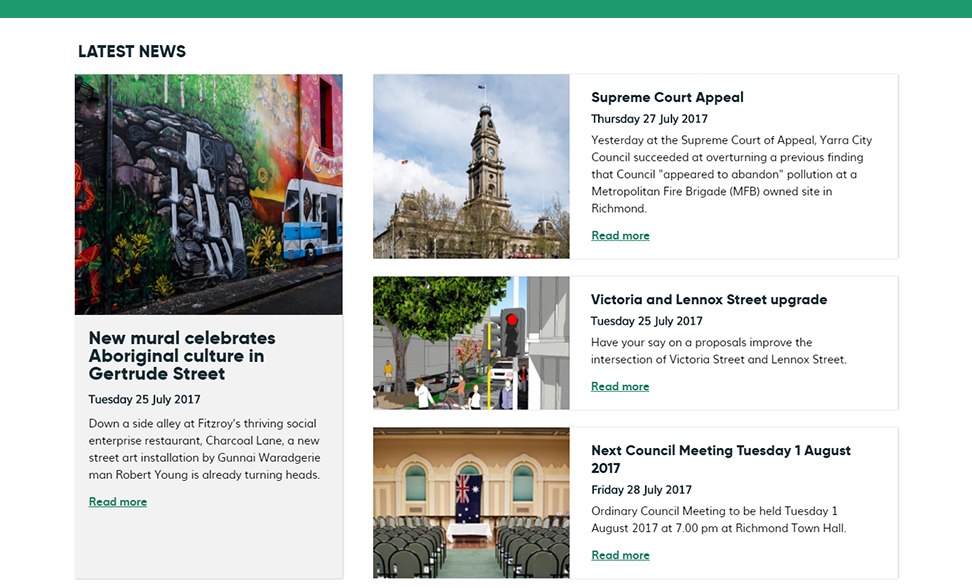
Task: Click the mural article summary about Charcoal Lane
Action: pyautogui.click(x=204, y=449)
